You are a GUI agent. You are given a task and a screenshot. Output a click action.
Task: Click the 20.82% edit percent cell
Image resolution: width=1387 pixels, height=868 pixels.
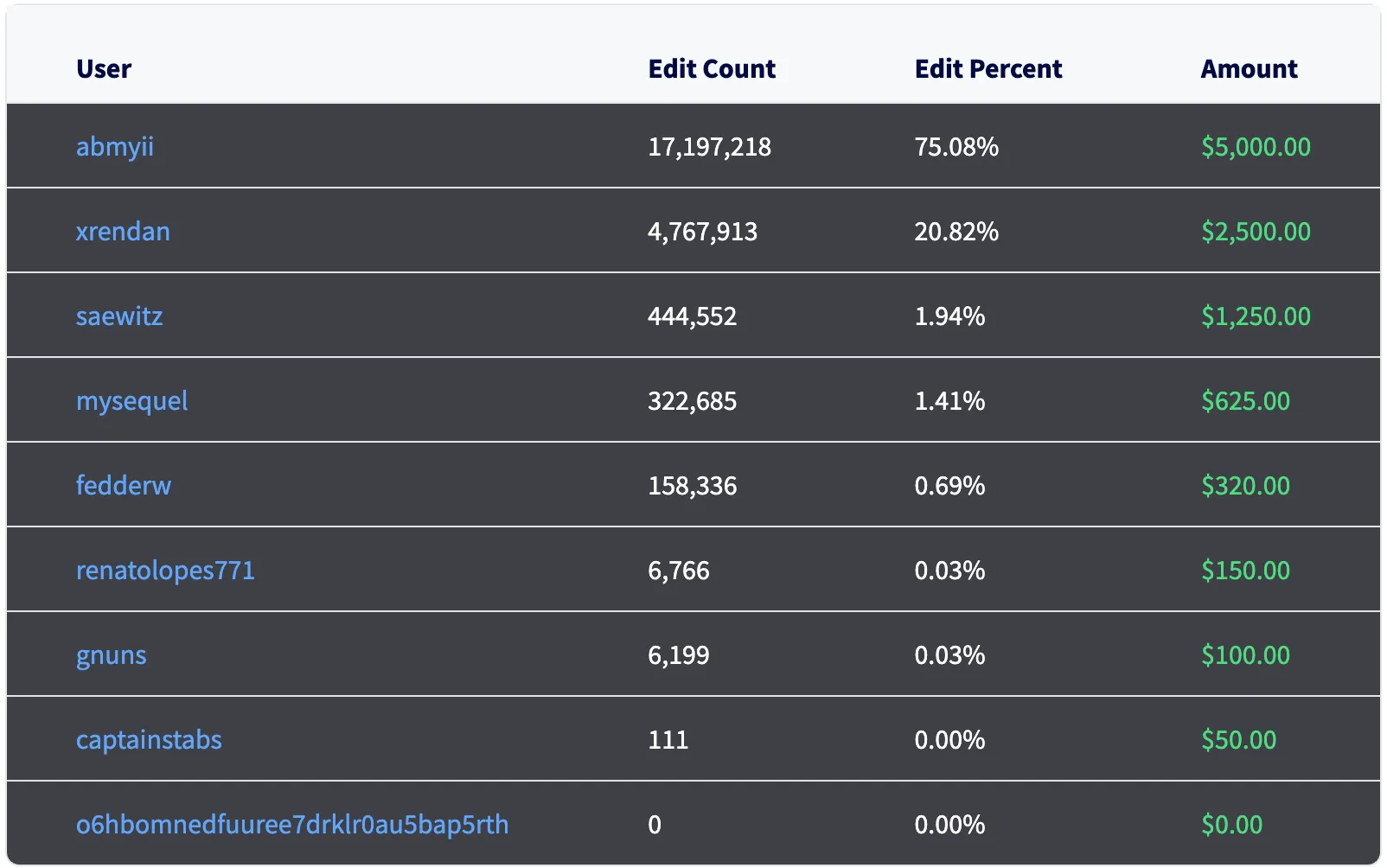tap(956, 232)
